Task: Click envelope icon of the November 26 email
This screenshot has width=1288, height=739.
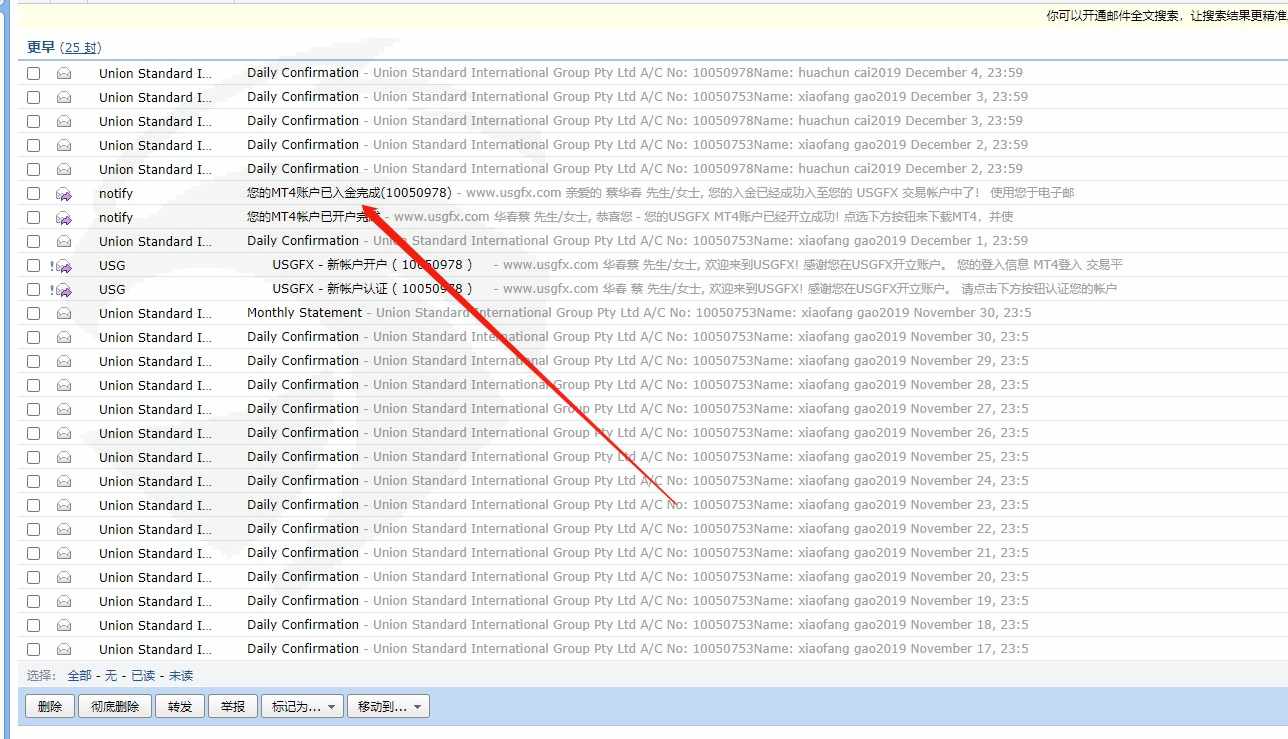Action: [x=64, y=433]
